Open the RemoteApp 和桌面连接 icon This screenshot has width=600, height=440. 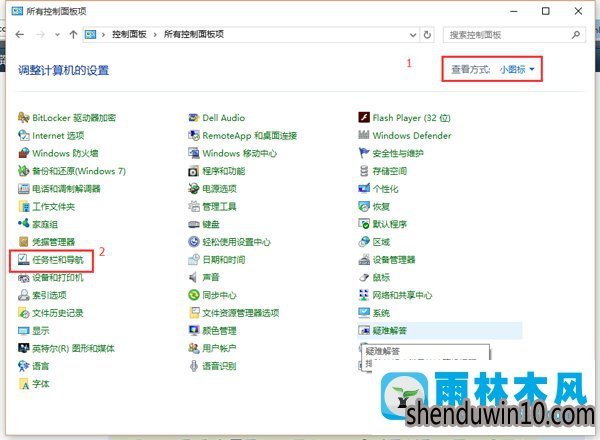(x=194, y=135)
